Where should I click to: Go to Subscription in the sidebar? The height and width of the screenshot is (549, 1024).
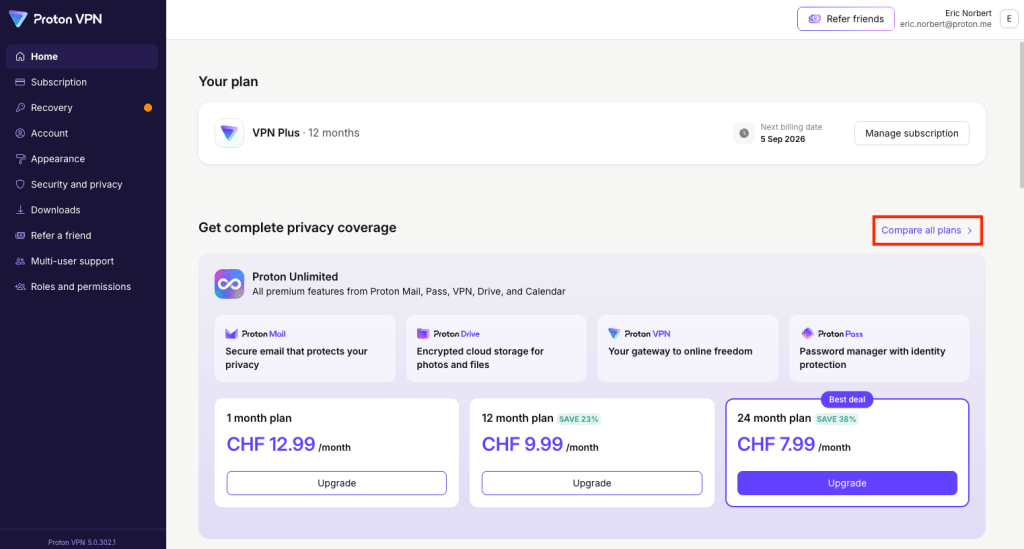(x=82, y=82)
